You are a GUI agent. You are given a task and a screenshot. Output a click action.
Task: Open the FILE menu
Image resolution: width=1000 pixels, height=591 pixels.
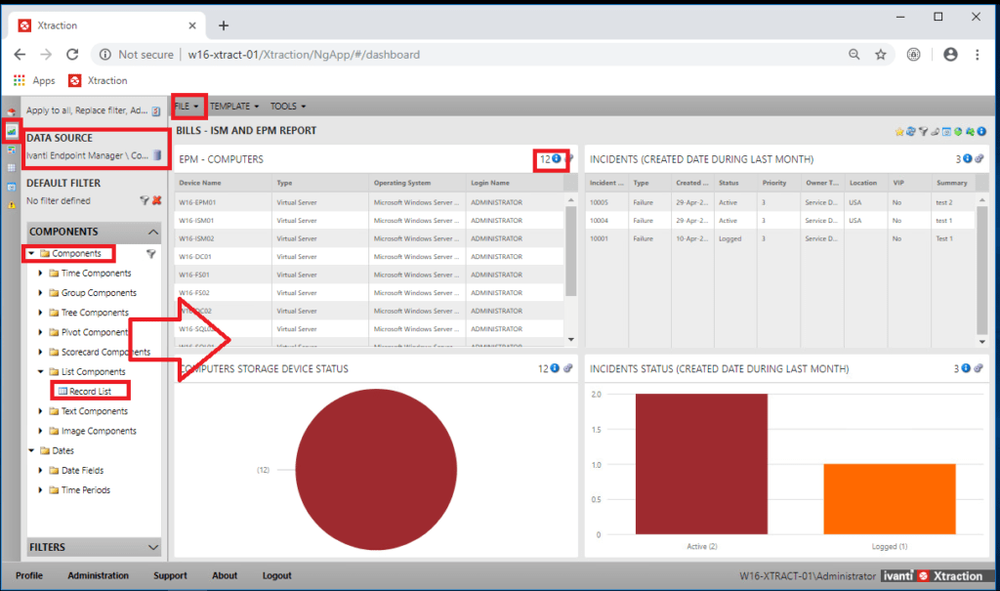(184, 106)
